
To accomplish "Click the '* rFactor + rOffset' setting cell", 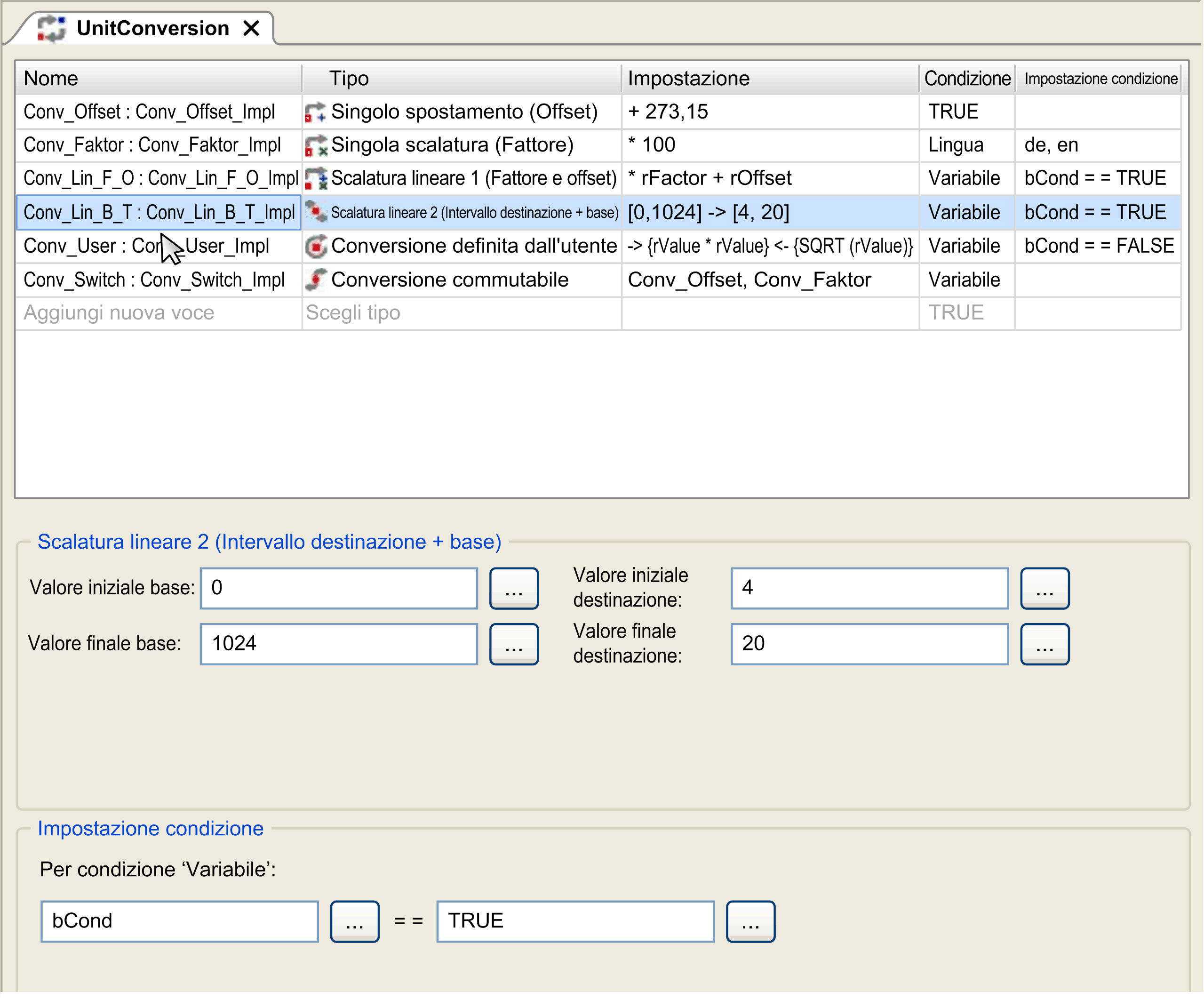I will [x=770, y=178].
